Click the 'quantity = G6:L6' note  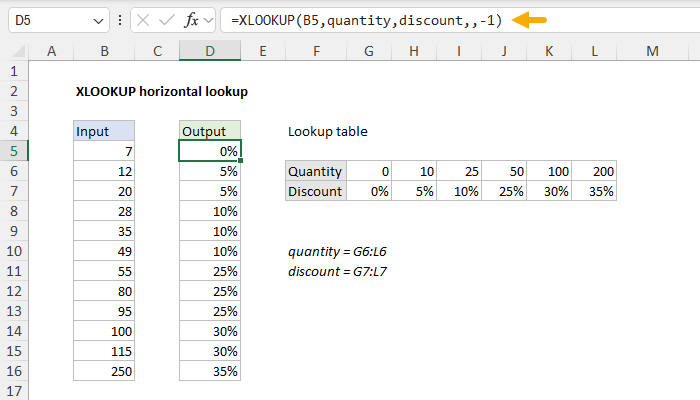pyautogui.click(x=337, y=252)
